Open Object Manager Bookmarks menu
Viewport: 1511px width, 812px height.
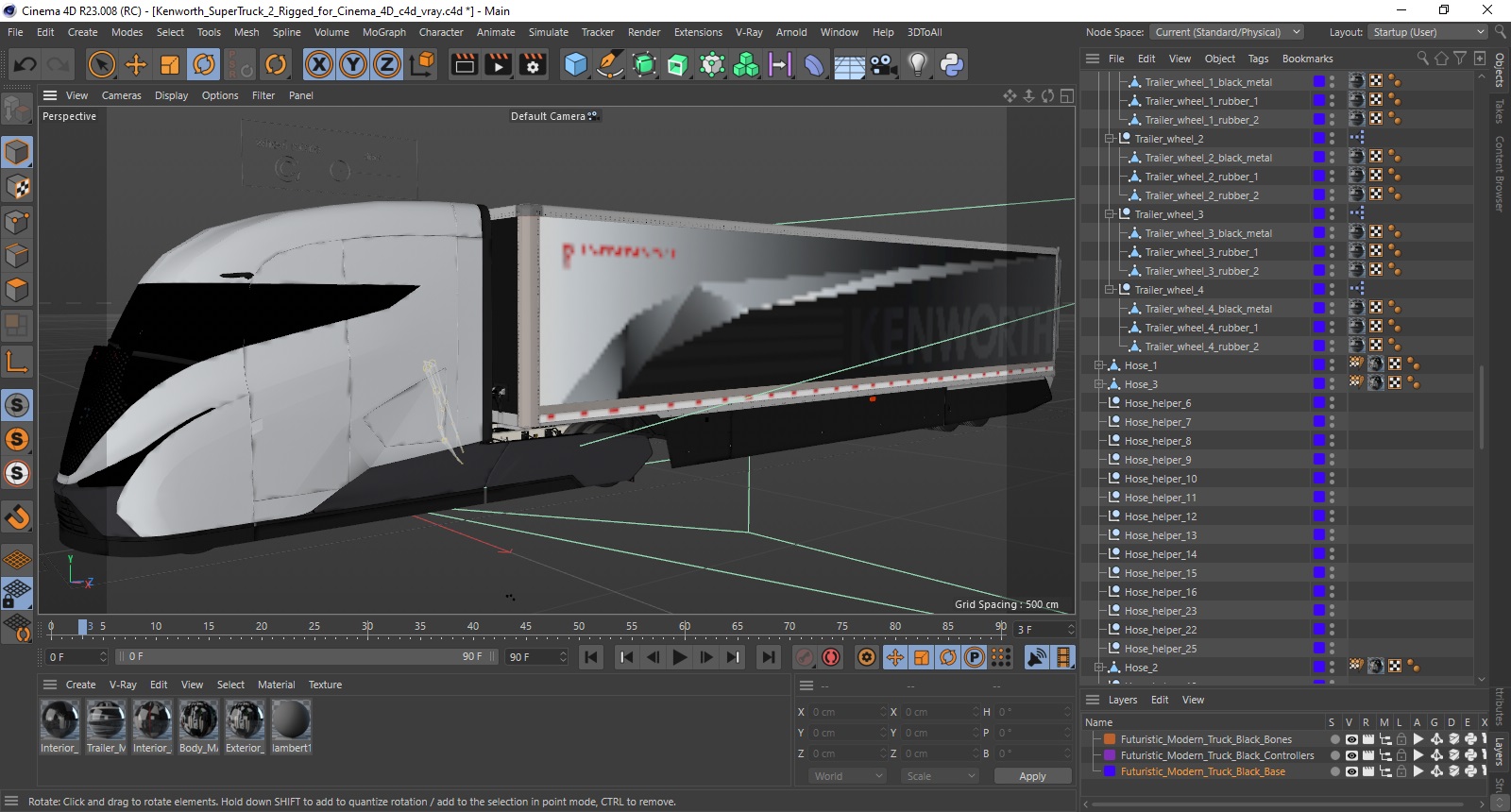coord(1307,59)
